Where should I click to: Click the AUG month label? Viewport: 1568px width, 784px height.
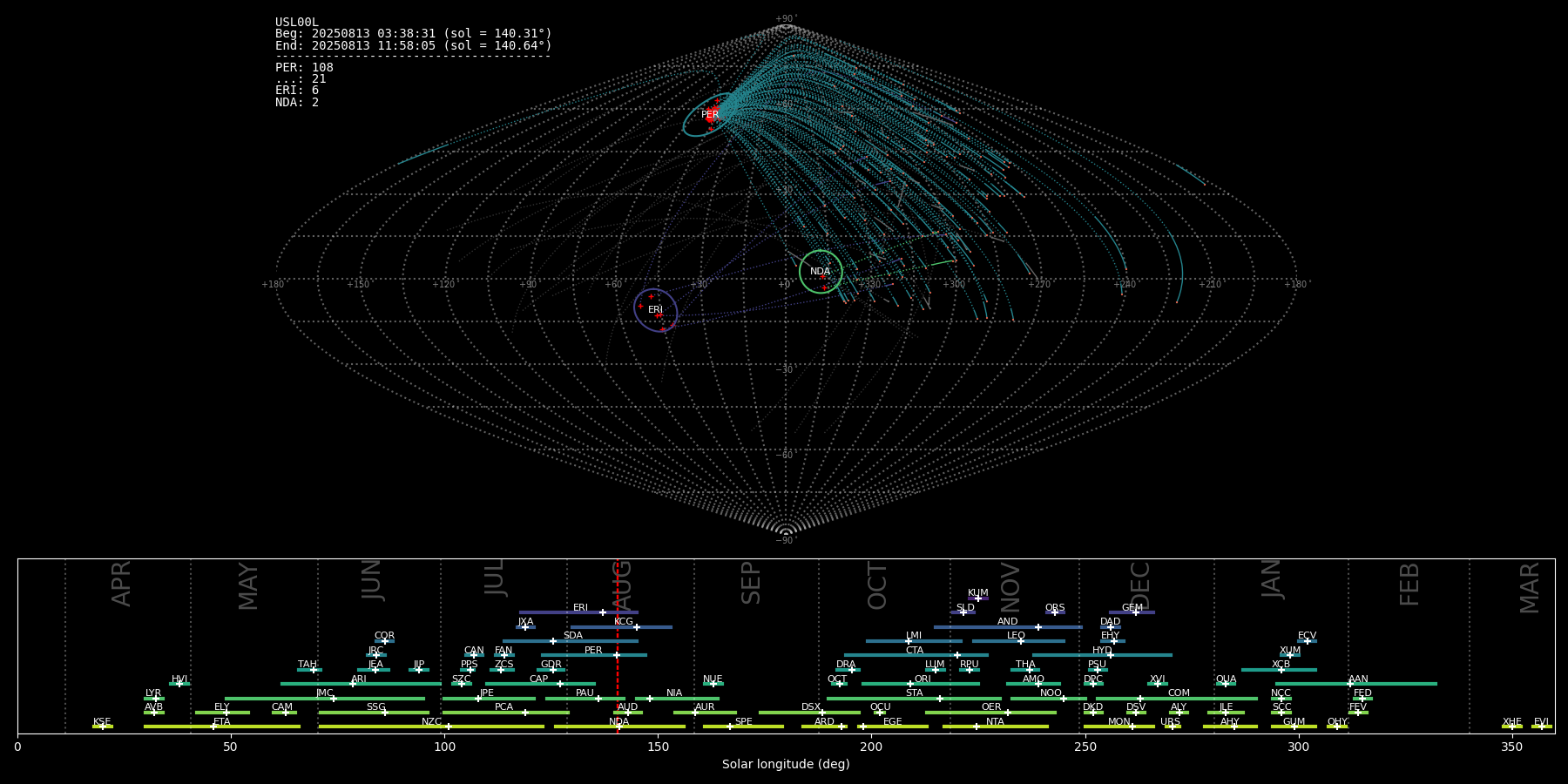point(622,585)
